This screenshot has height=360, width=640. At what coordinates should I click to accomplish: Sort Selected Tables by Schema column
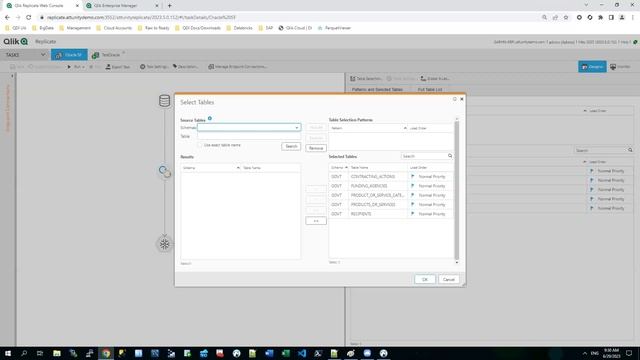(339, 167)
